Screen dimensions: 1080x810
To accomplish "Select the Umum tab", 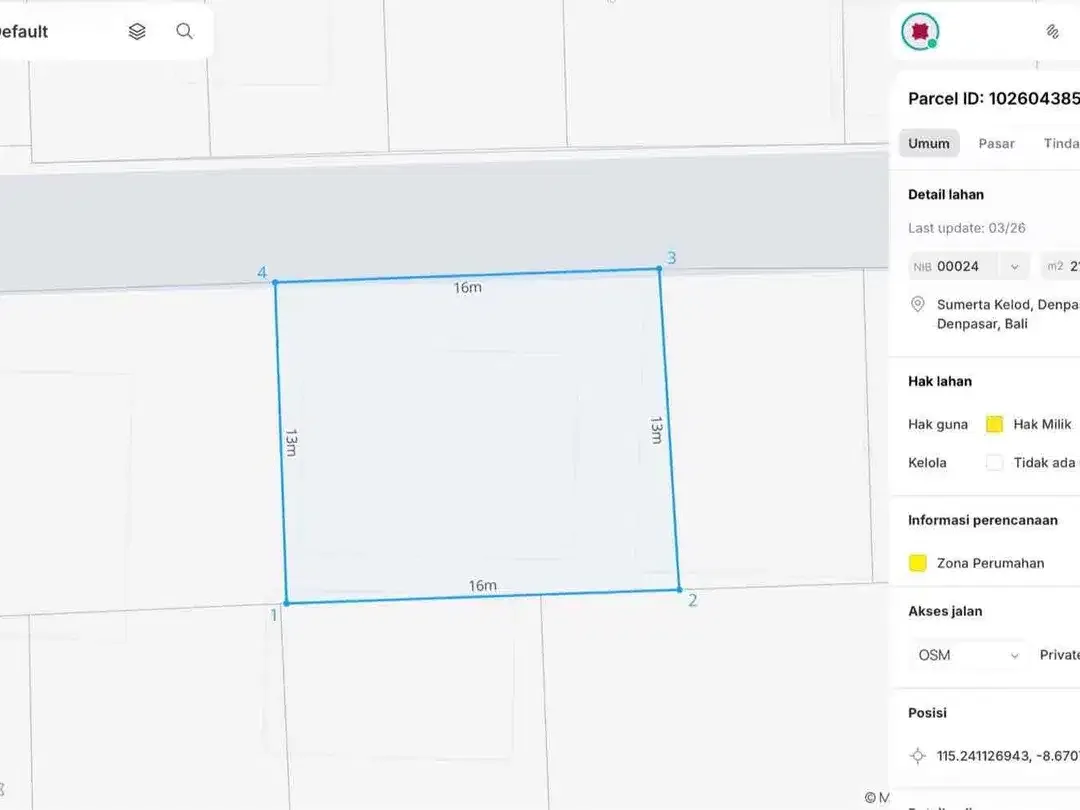I will [x=928, y=143].
